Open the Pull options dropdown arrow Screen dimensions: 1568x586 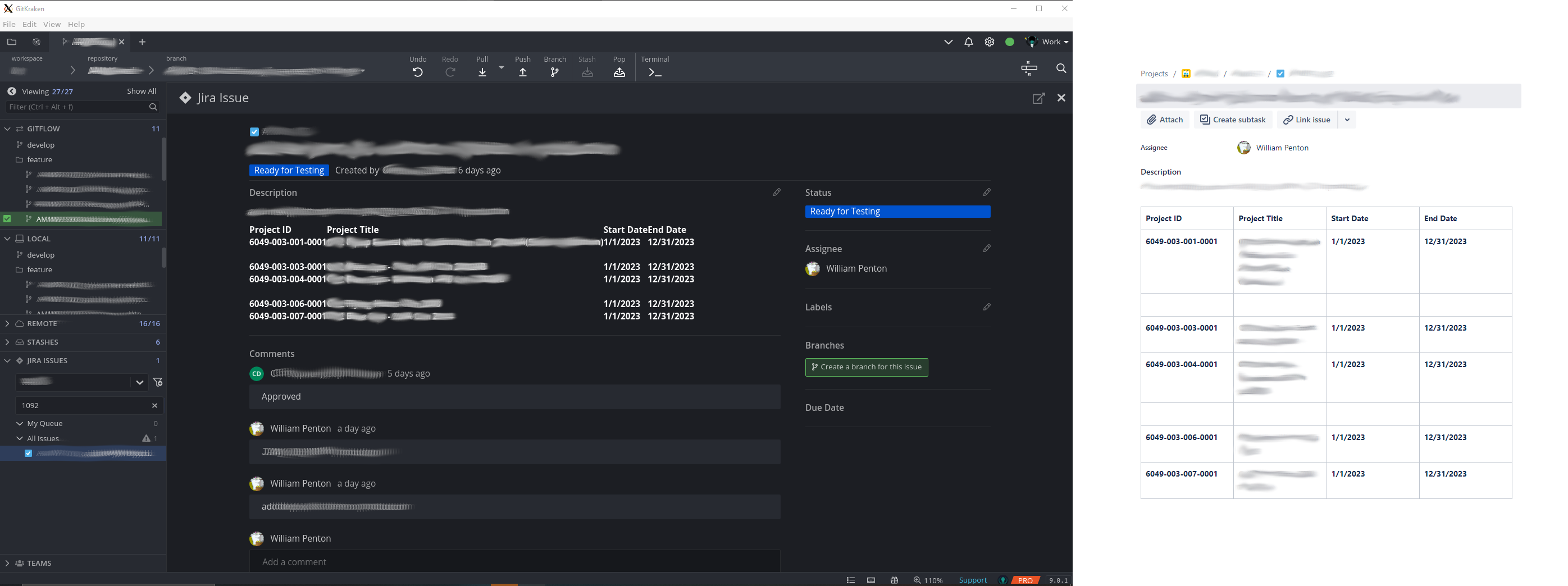click(500, 67)
